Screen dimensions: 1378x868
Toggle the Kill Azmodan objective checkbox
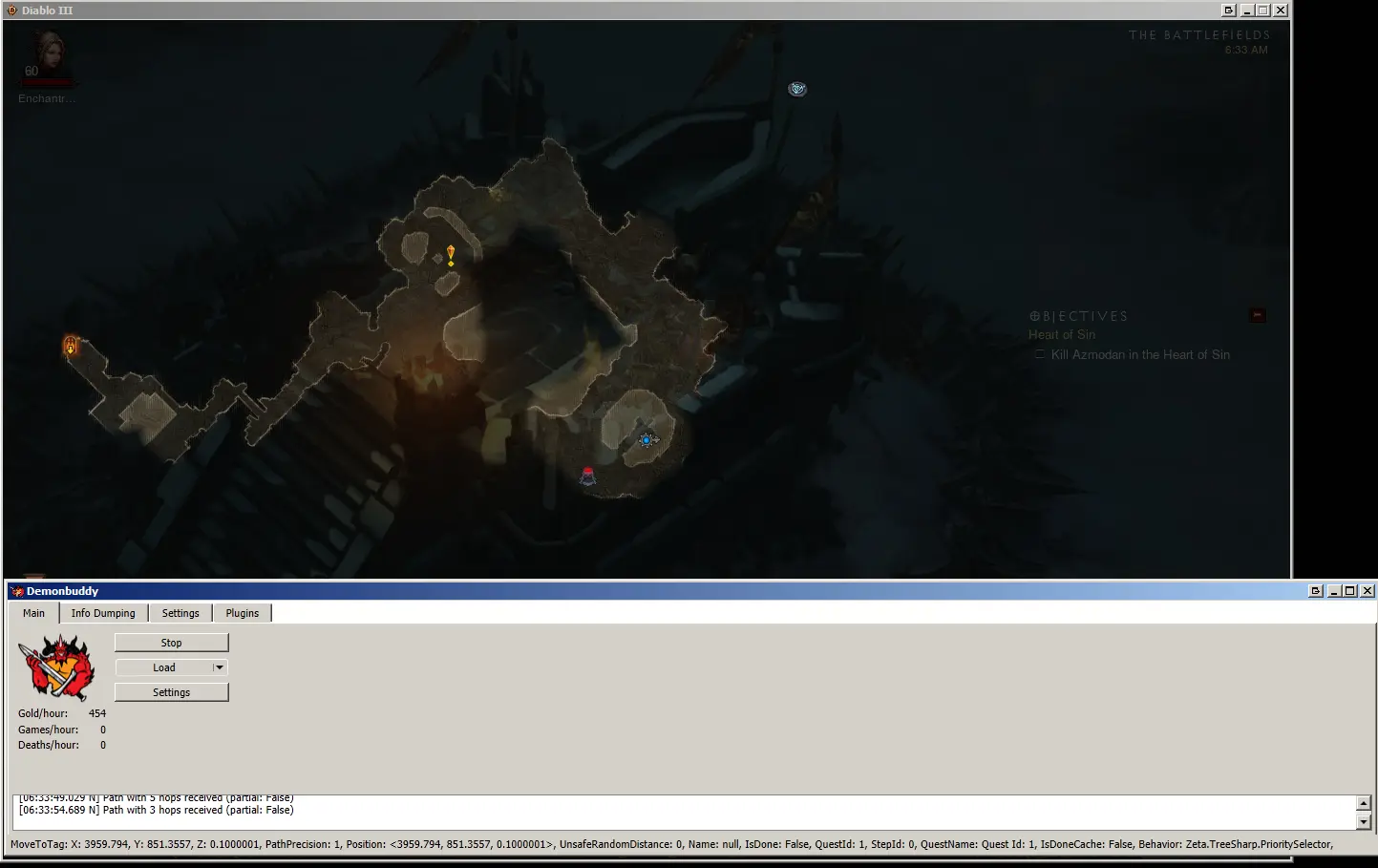coord(1040,354)
